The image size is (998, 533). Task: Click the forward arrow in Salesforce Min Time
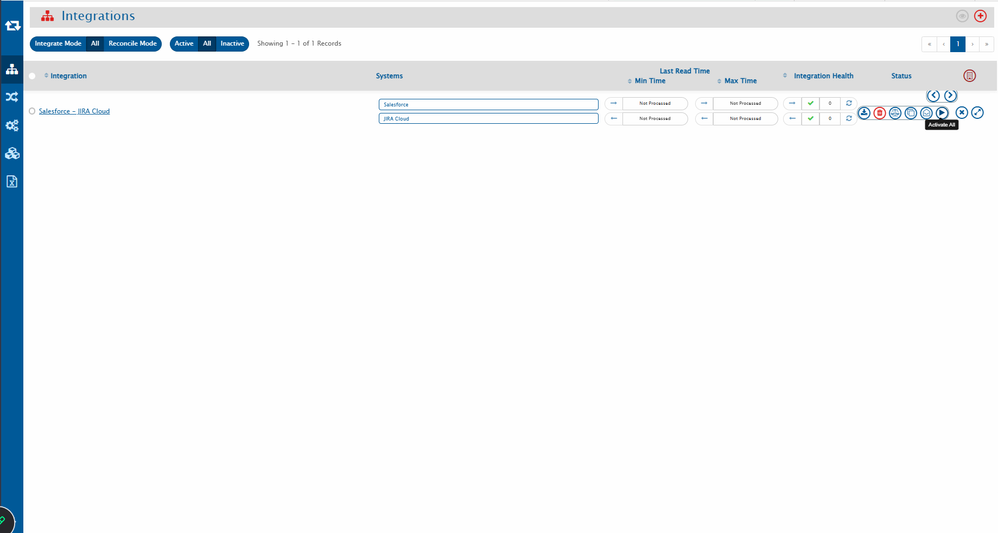click(614, 103)
